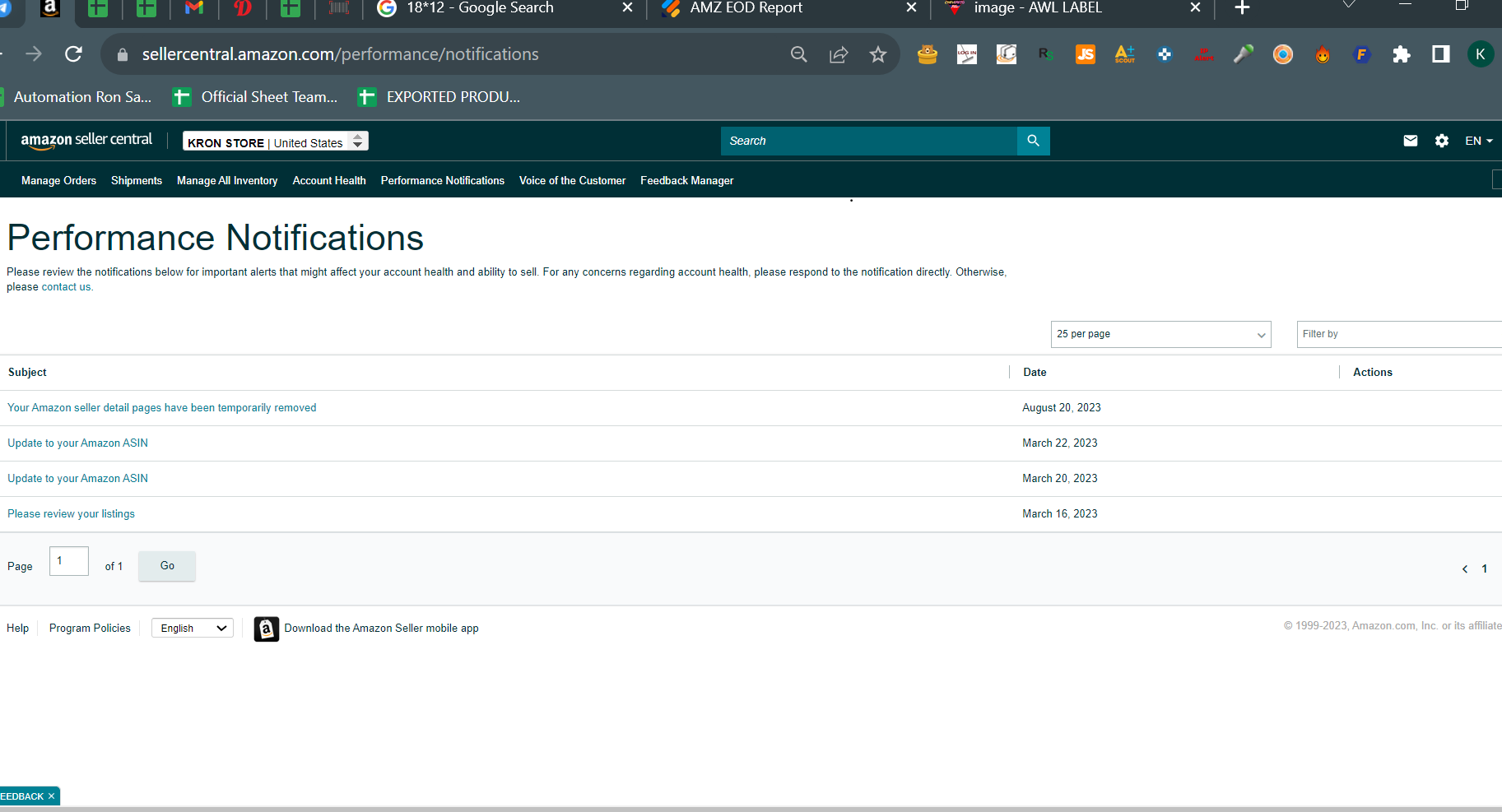Close the image - AWL LABEL tab

tap(1195, 7)
